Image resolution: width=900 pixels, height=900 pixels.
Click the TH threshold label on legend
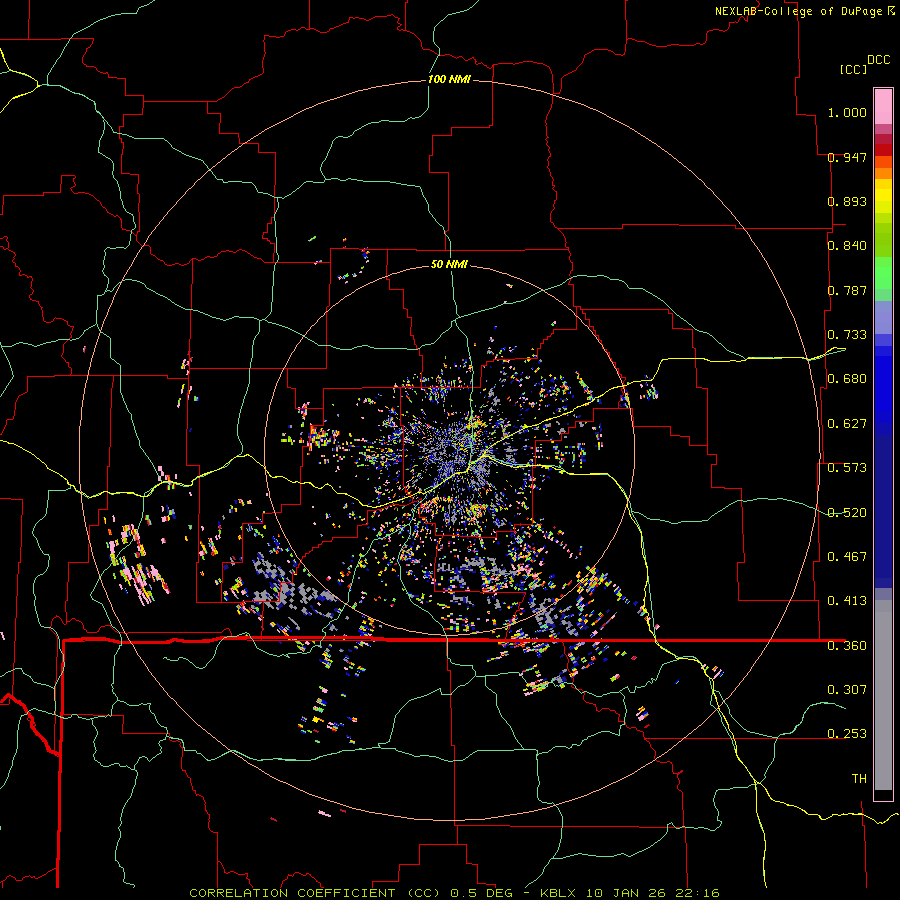(x=859, y=779)
